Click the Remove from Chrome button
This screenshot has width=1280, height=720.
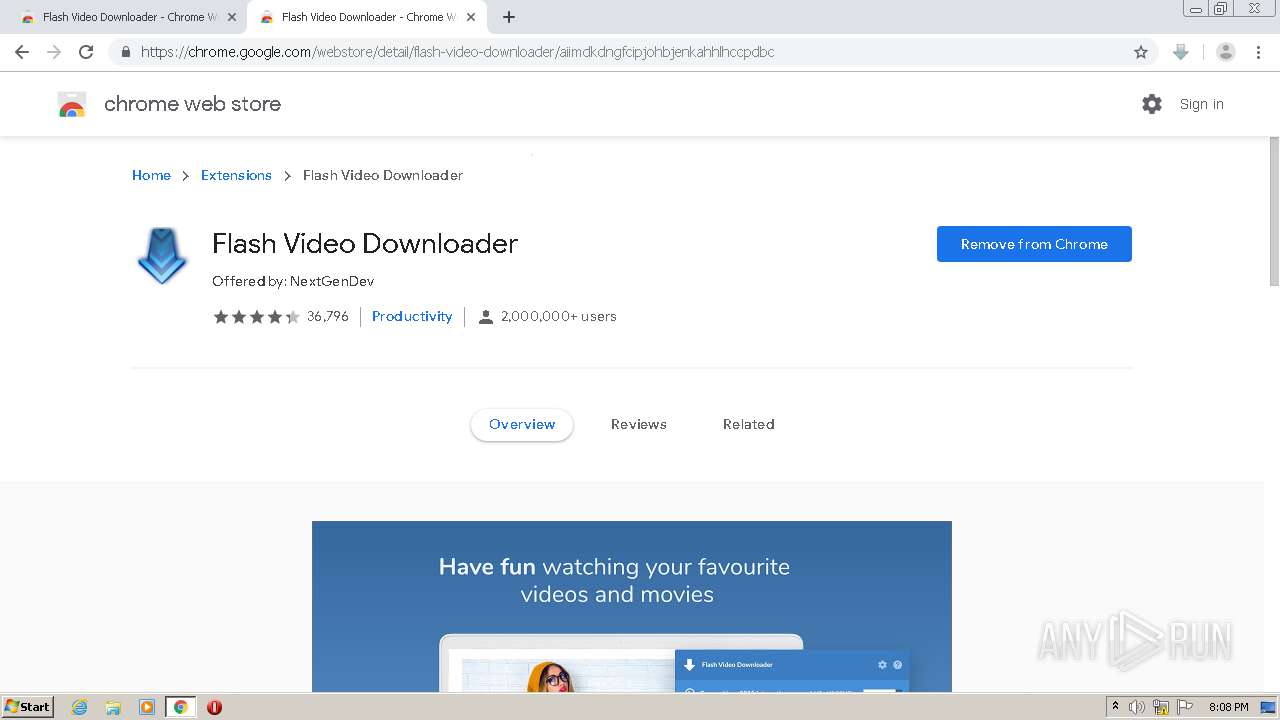click(x=1034, y=244)
